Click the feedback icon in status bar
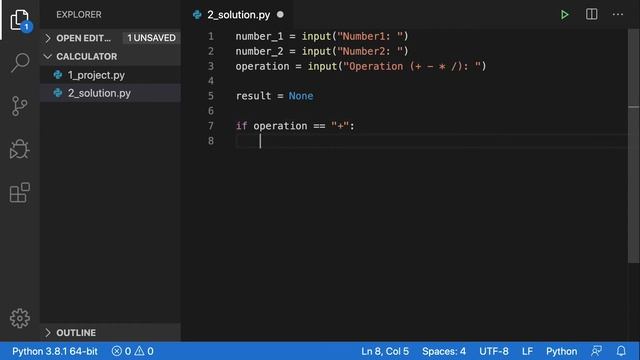This screenshot has height=360, width=640. pos(596,351)
